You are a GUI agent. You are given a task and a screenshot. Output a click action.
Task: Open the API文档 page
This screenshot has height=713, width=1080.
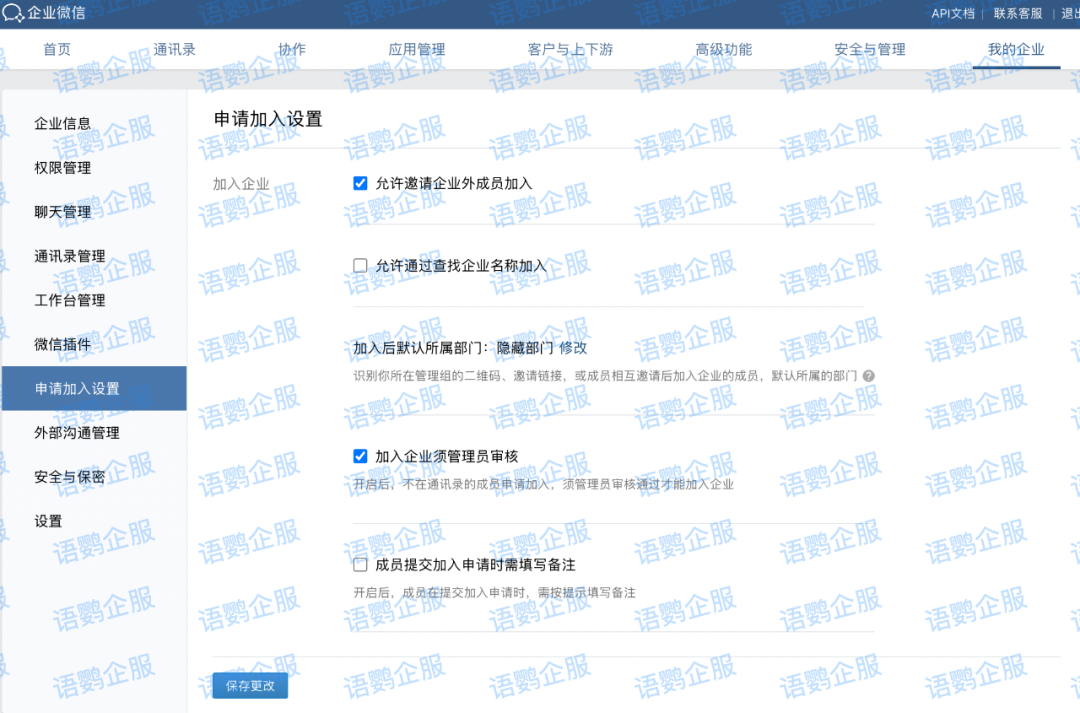click(951, 14)
